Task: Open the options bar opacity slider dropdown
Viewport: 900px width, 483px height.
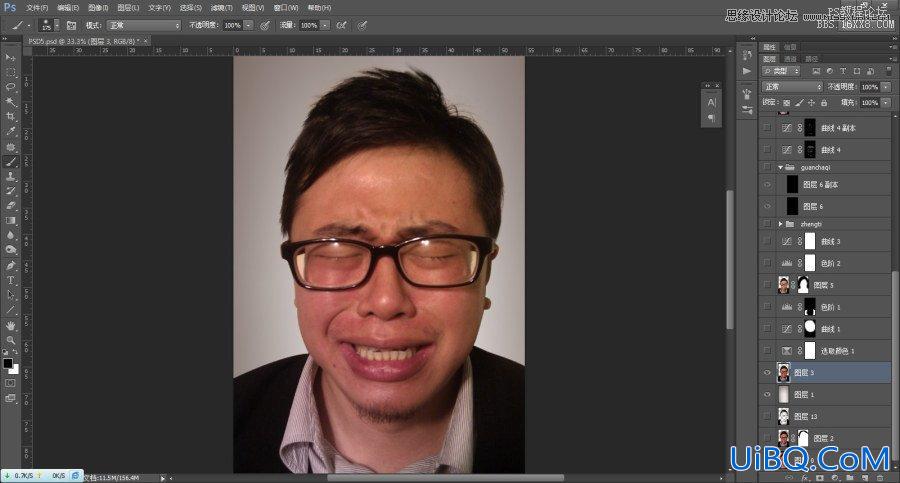Action: [248, 25]
